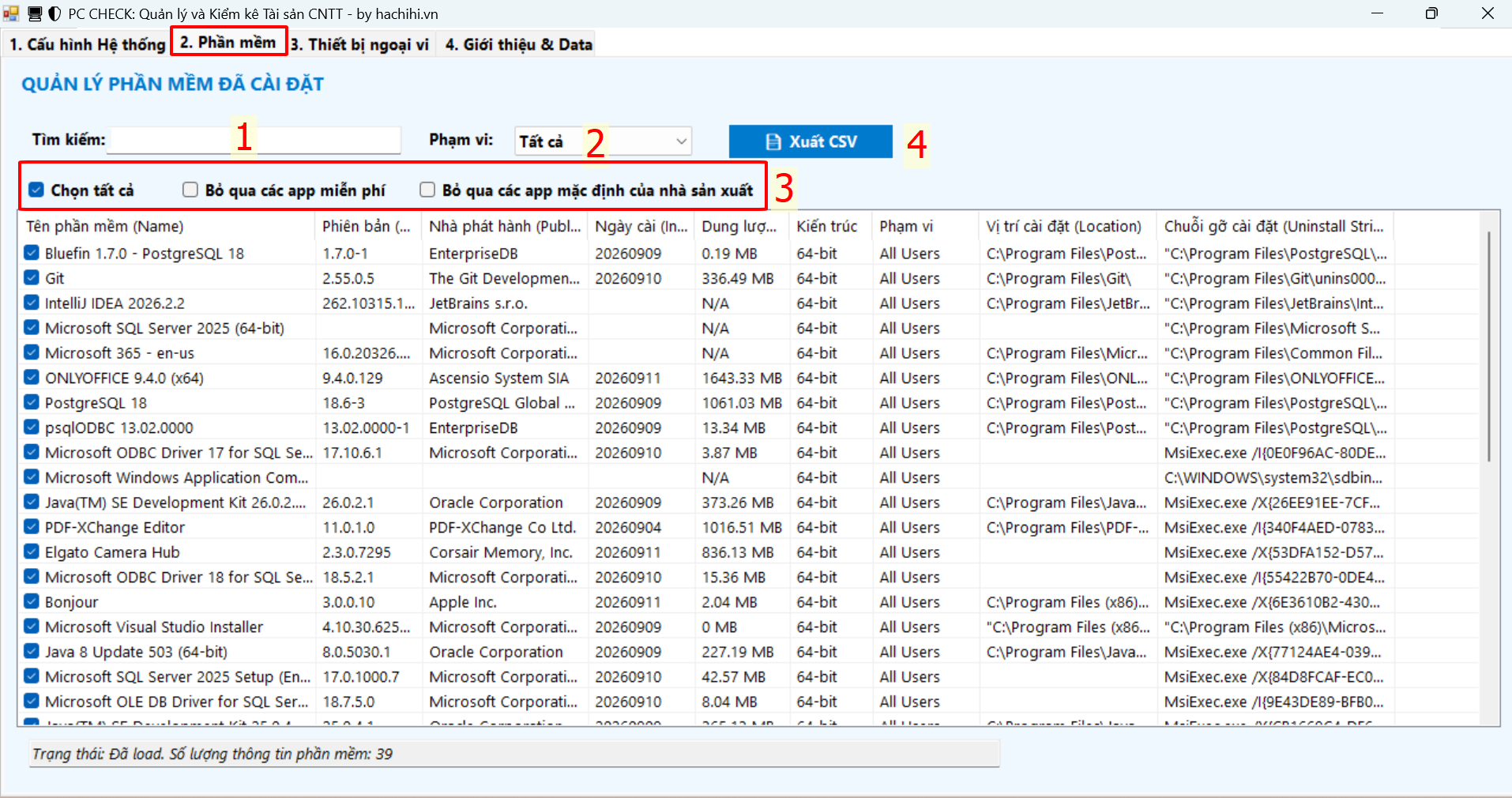Deselect Java 8 Update 503 (64-bit) checkbox
The height and width of the screenshot is (798, 1512).
tap(32, 652)
